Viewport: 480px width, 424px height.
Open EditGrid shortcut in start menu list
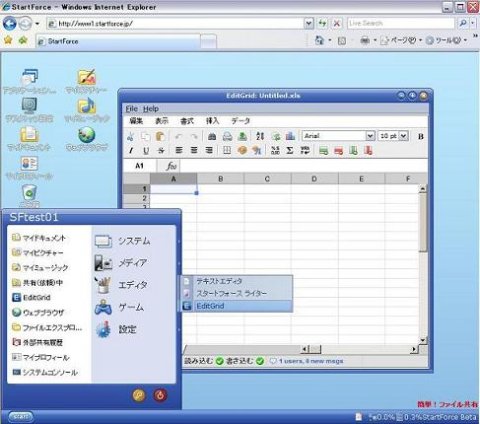tap(32, 297)
